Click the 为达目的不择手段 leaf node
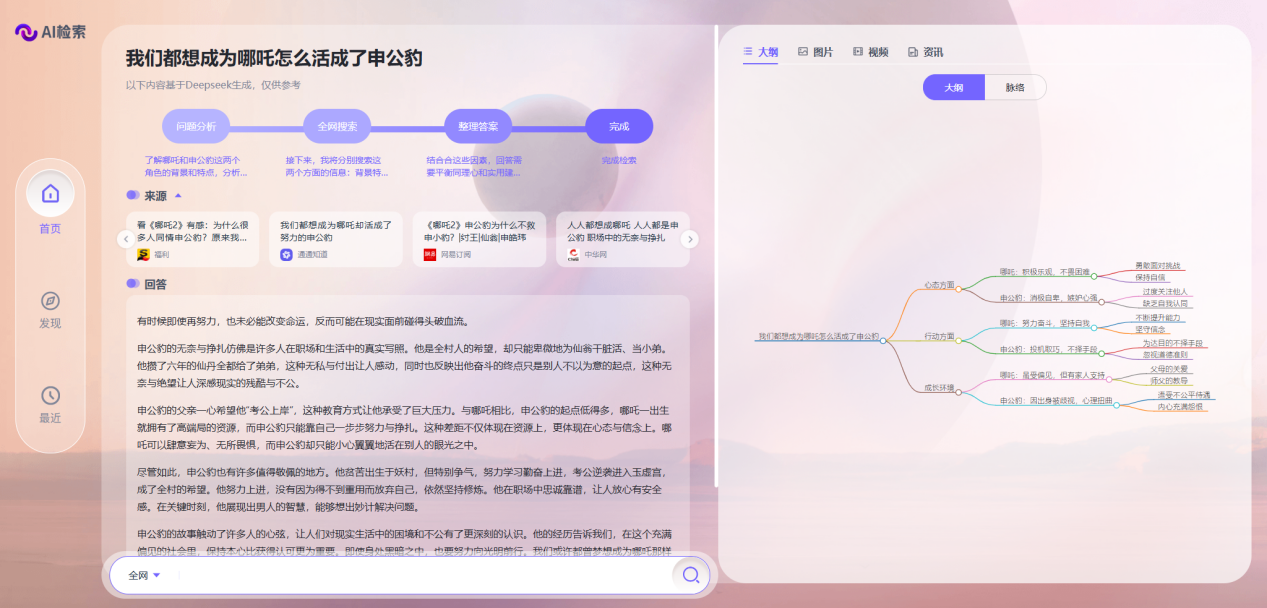The image size is (1267, 608). 1172,343
